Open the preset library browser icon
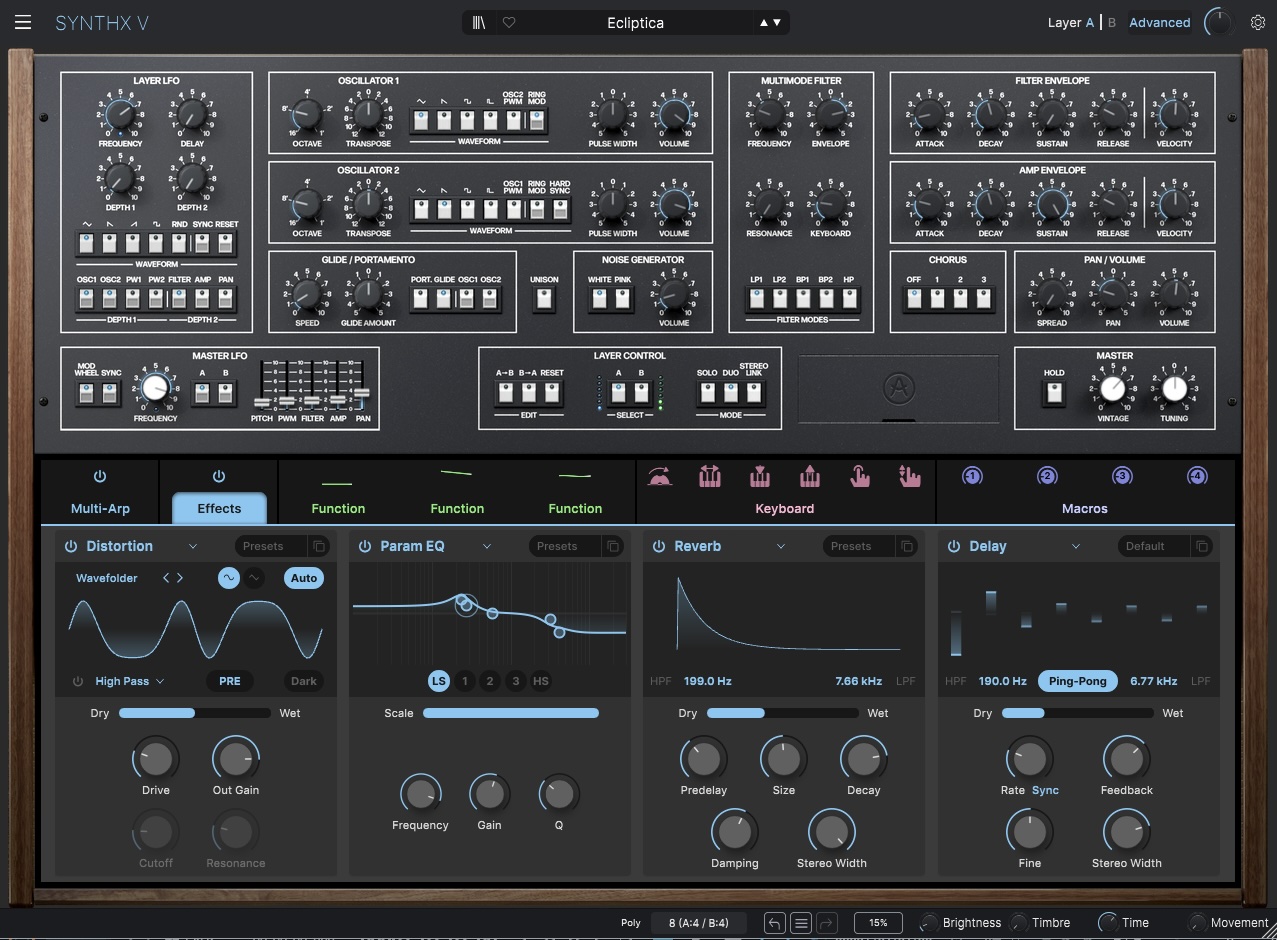1277x940 pixels. 477,22
